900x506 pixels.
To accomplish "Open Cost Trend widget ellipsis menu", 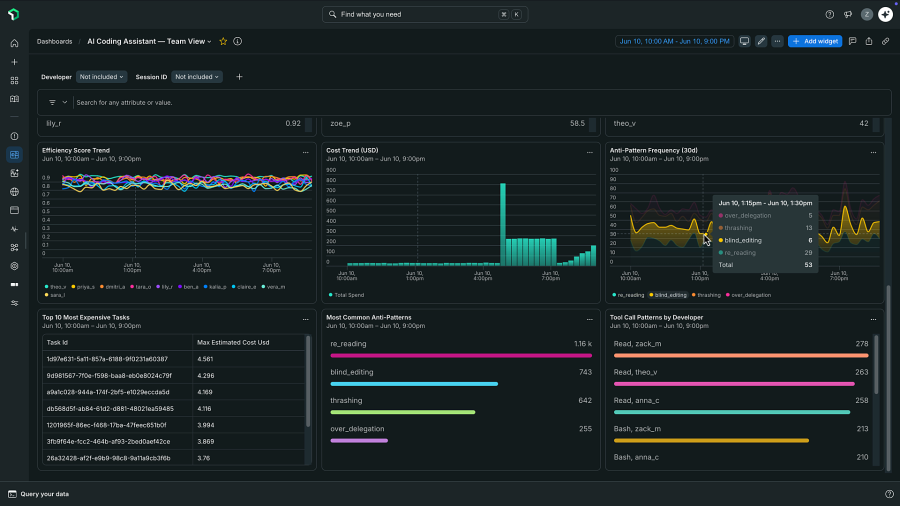I will click(589, 153).
